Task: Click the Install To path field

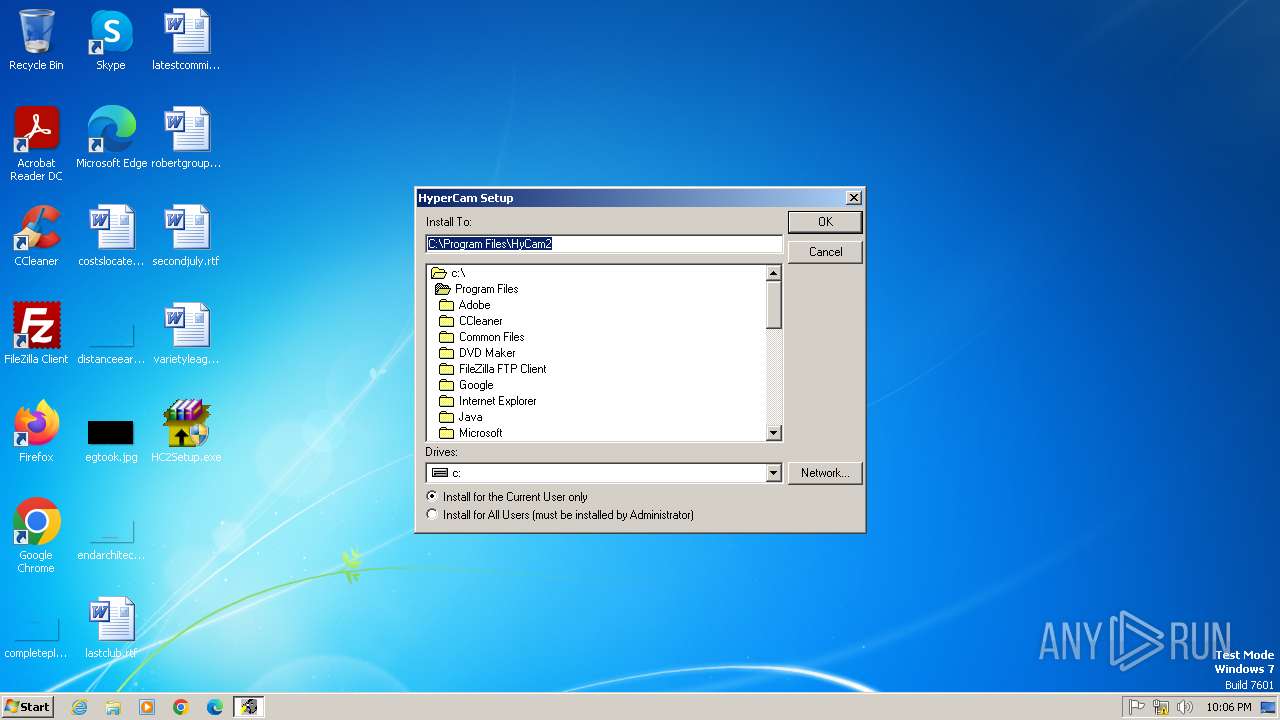Action: 604,243
